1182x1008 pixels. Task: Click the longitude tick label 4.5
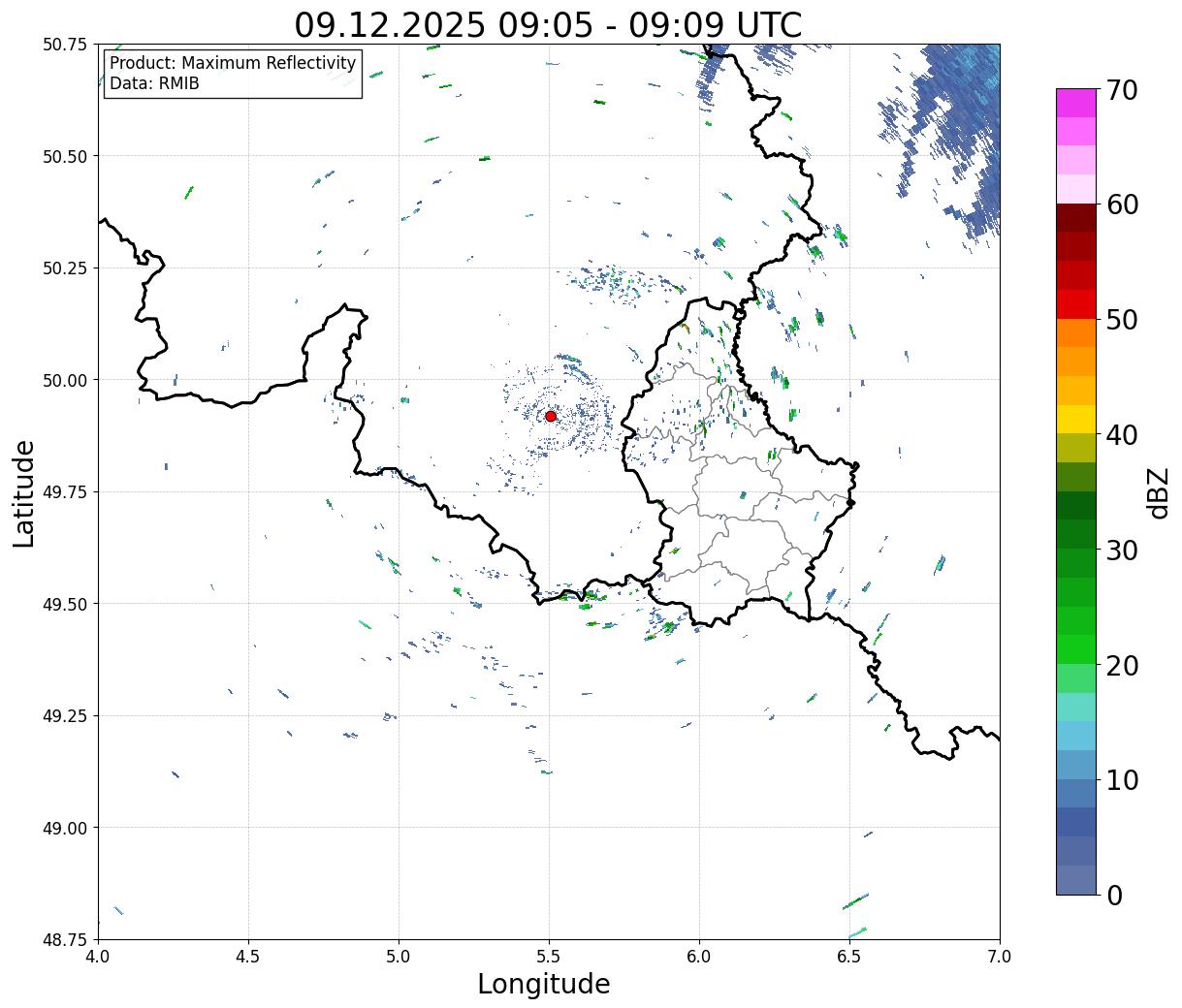click(248, 956)
